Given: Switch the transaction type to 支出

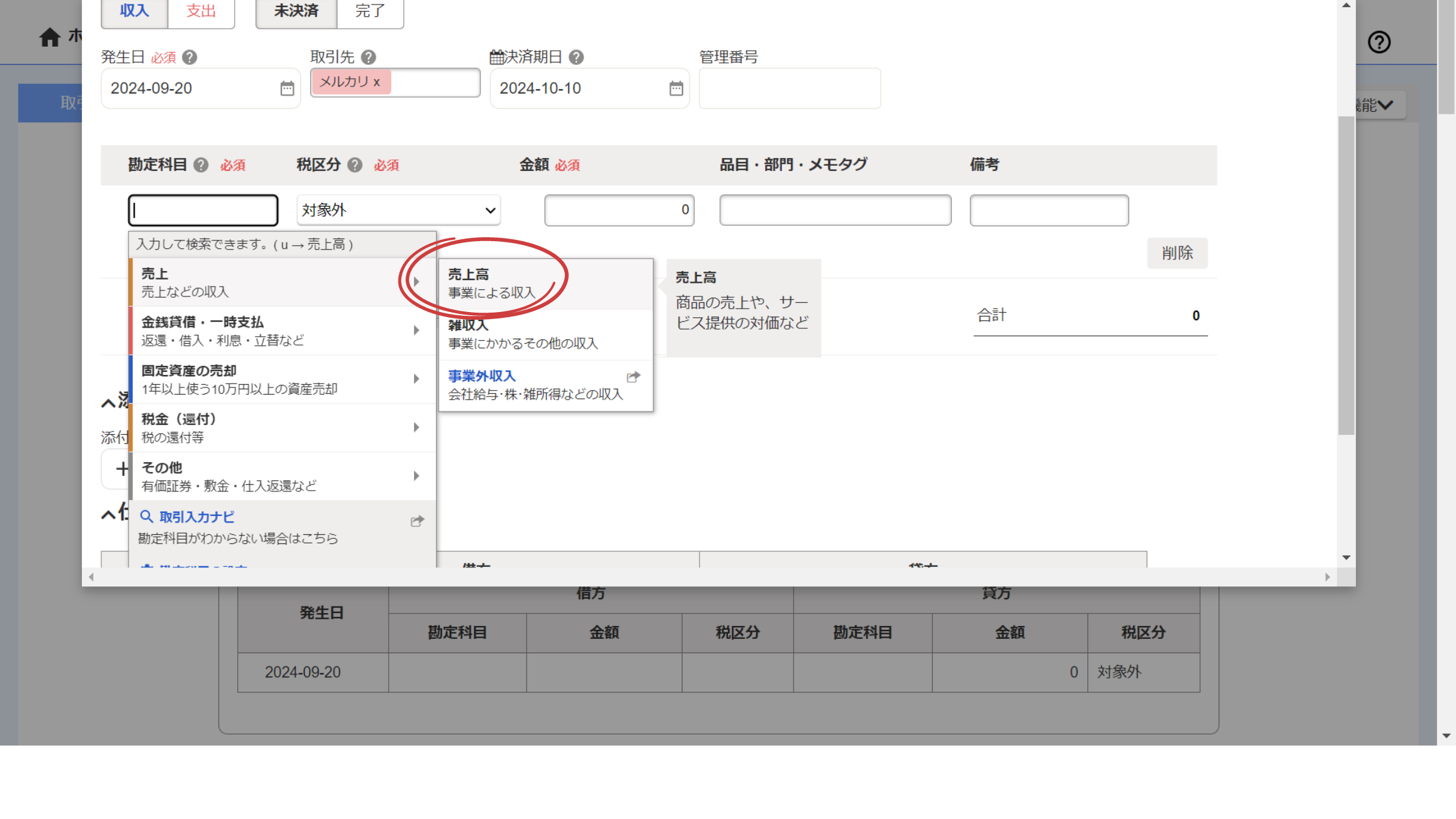Looking at the screenshot, I should (x=201, y=11).
